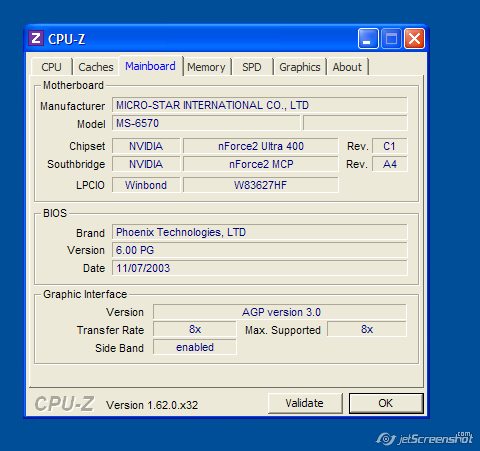Viewport: 480px width, 451px height.
Task: Click the chipset revision C1 value
Action: coord(389,146)
